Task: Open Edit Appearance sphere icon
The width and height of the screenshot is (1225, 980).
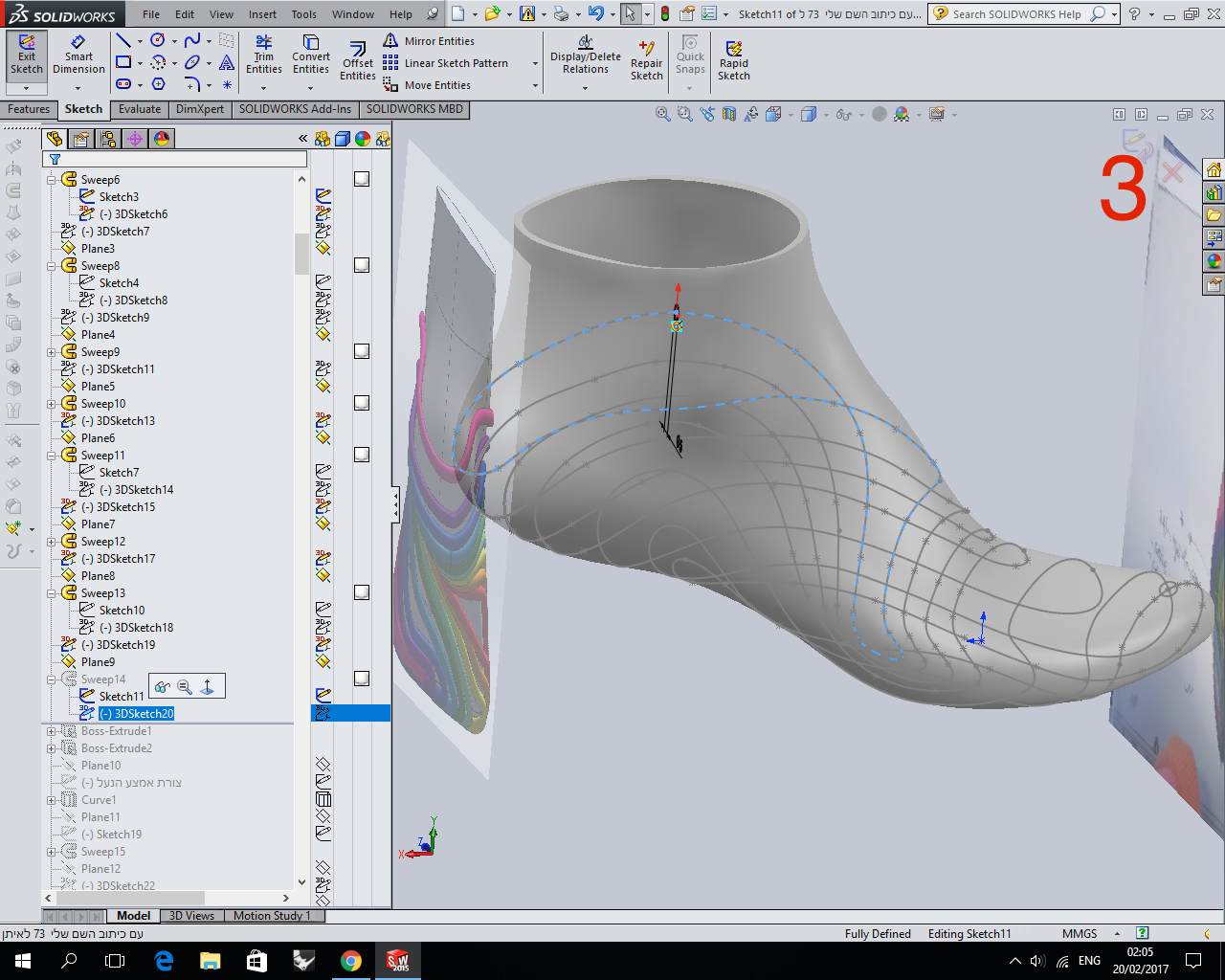Action: coord(902,114)
